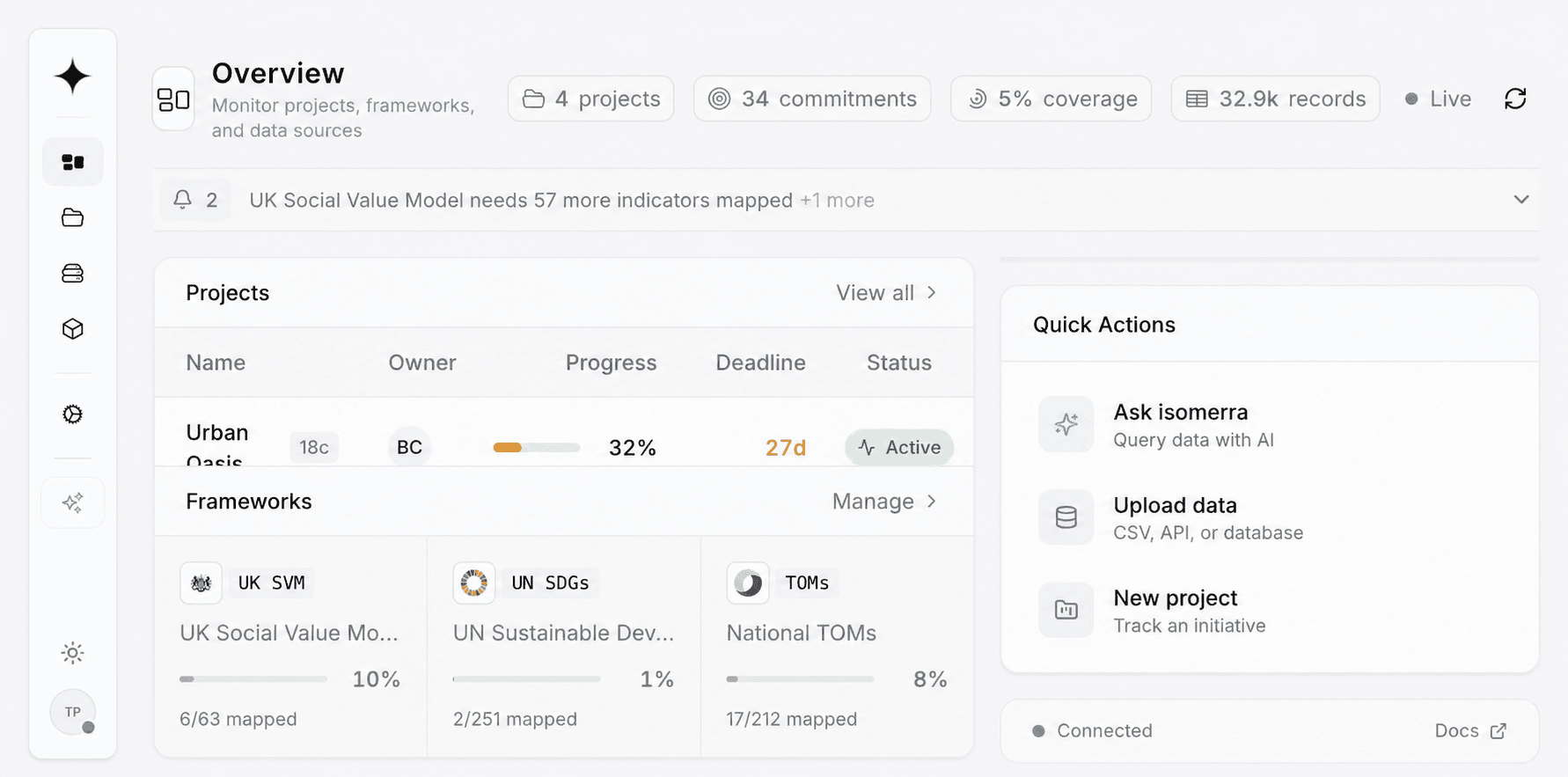Sort by the Name column header
Viewport: 1568px width, 777px height.
coord(216,363)
